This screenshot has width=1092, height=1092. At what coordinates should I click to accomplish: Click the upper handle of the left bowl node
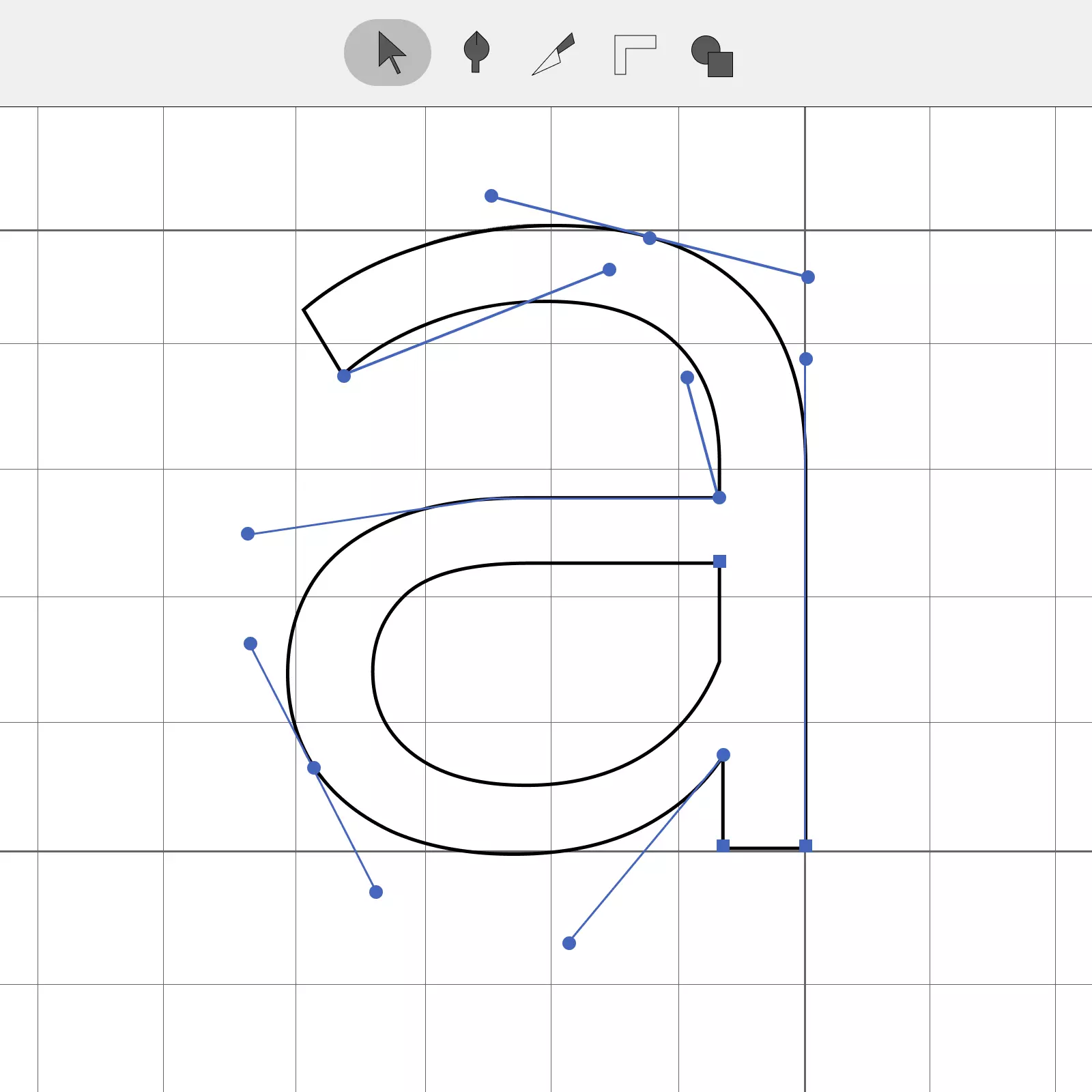250,644
